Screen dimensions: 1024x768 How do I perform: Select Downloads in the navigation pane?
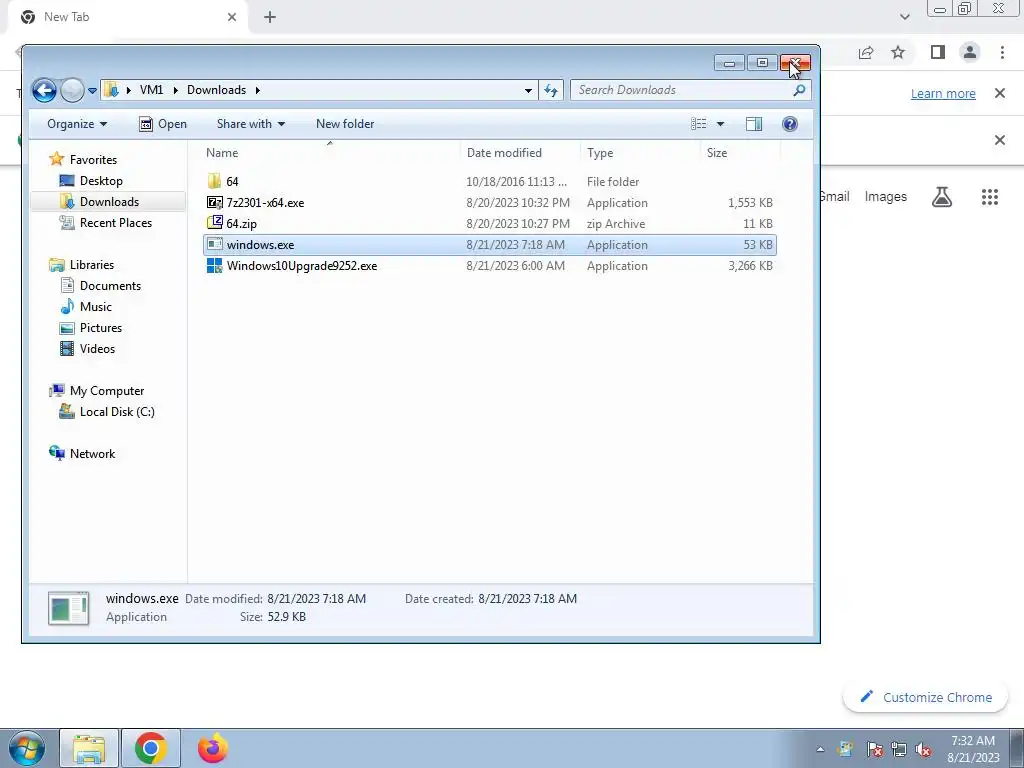tap(108, 202)
